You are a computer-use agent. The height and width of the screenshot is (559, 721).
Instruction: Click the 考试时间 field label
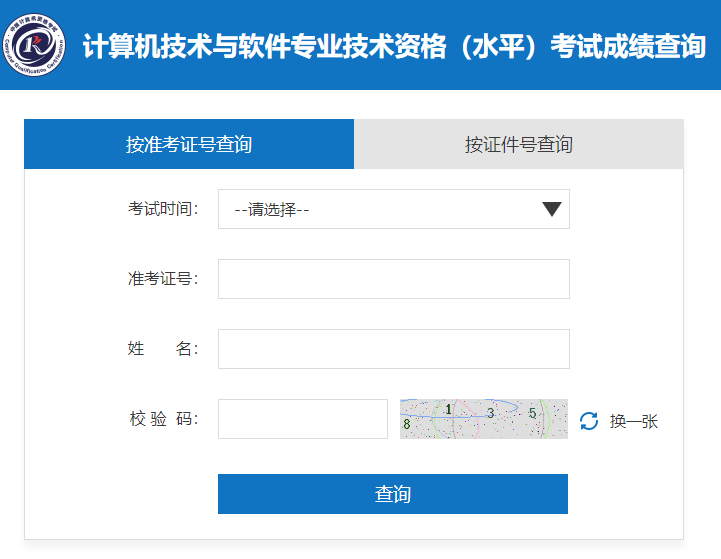[163, 209]
